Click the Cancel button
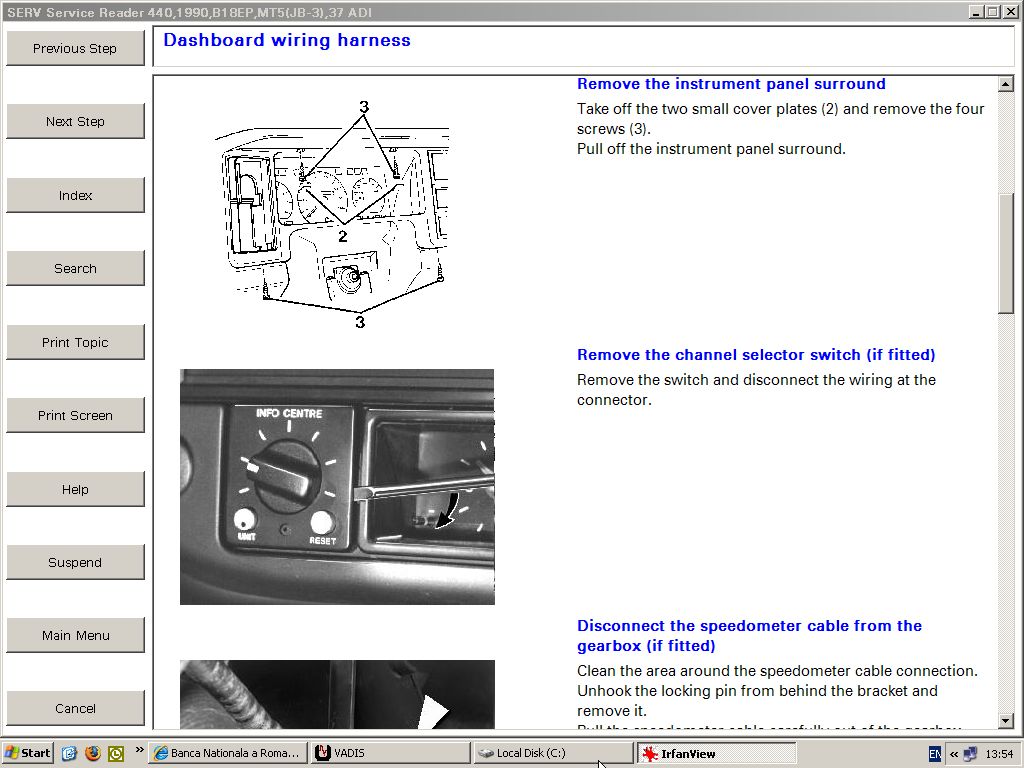1024x768 pixels. pyautogui.click(x=75, y=709)
